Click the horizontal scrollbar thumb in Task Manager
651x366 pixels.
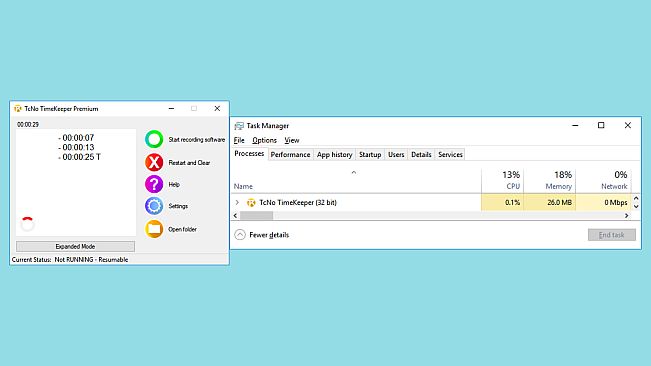pos(257,216)
